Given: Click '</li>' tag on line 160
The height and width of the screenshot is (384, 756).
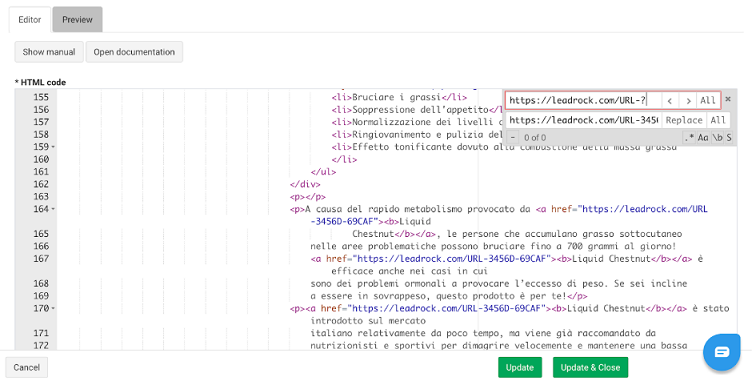Looking at the screenshot, I should 344,159.
